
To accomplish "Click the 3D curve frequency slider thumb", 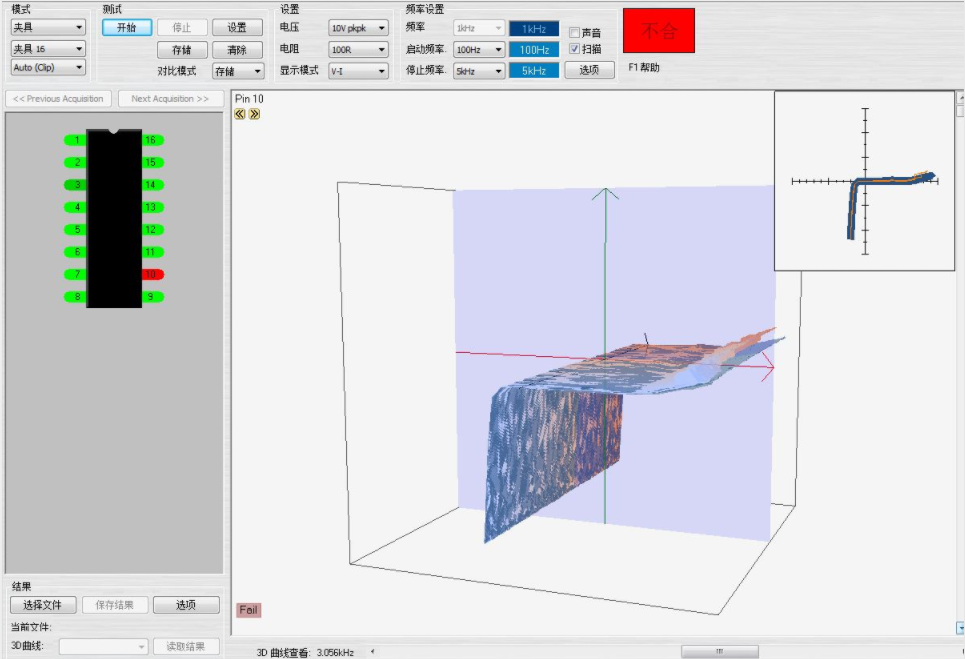I will pyautogui.click(x=719, y=652).
